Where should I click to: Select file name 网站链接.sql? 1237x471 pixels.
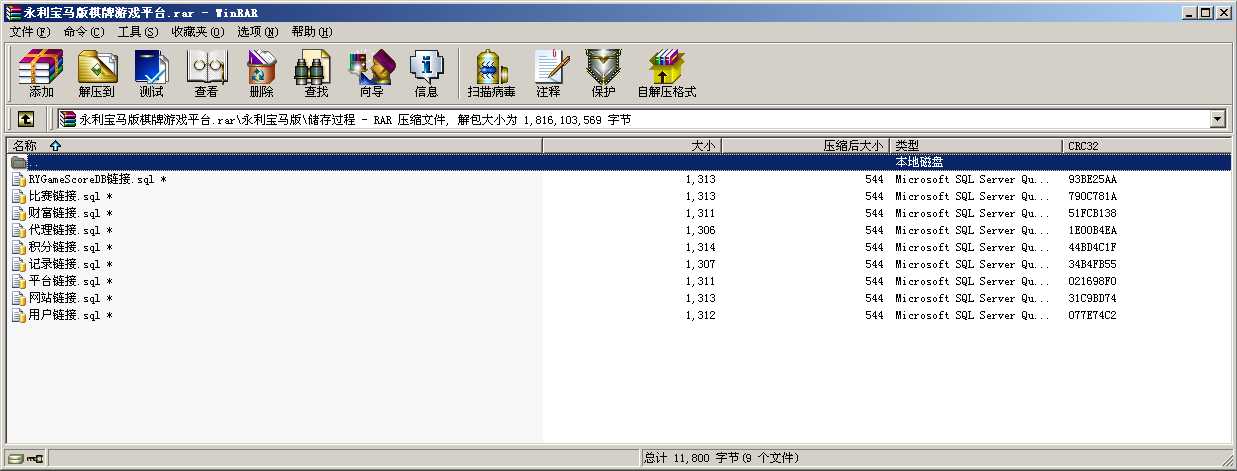click(x=70, y=298)
